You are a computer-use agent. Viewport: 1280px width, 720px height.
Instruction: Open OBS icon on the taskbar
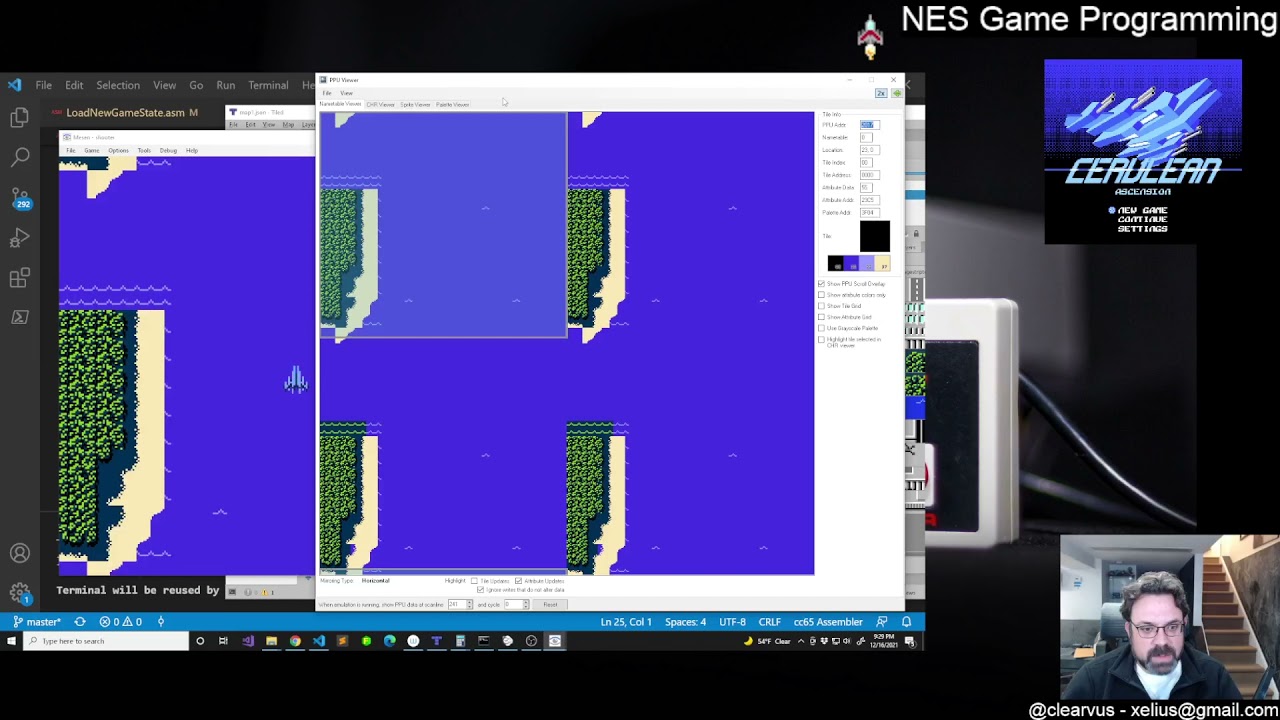pyautogui.click(x=531, y=641)
